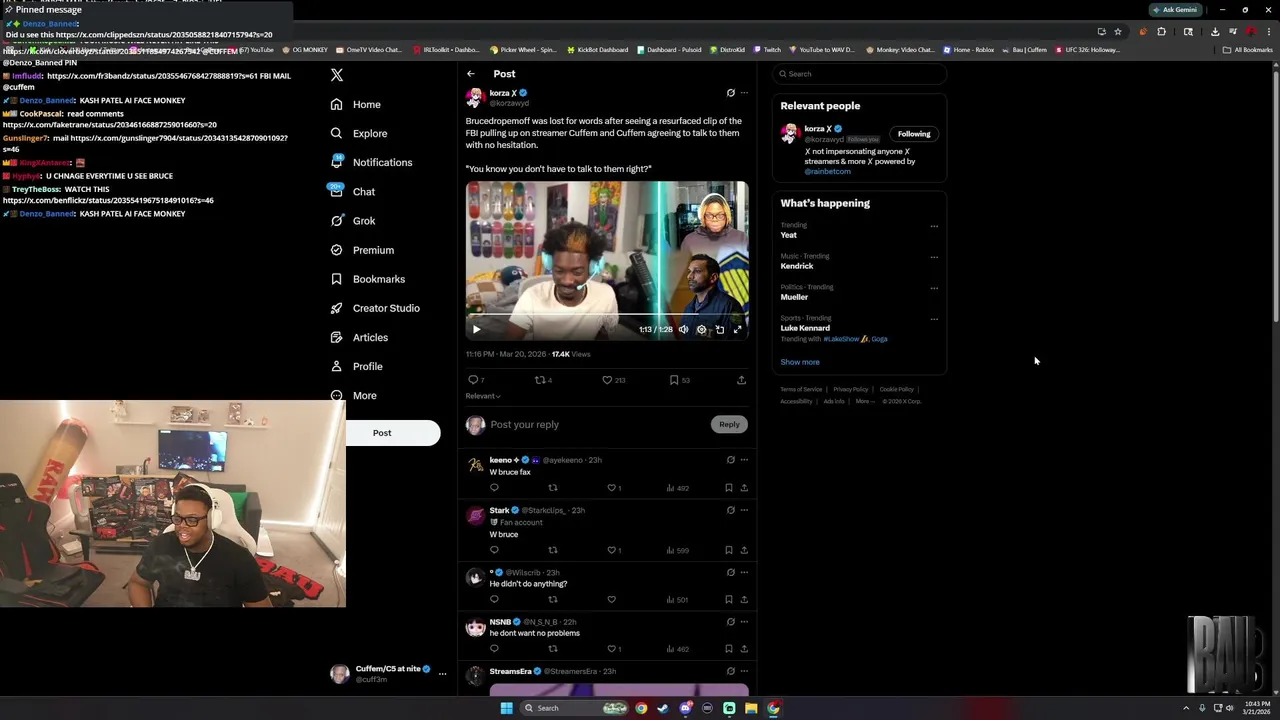This screenshot has width=1280, height=720.
Task: Mute the post video volume
Action: [x=684, y=329]
